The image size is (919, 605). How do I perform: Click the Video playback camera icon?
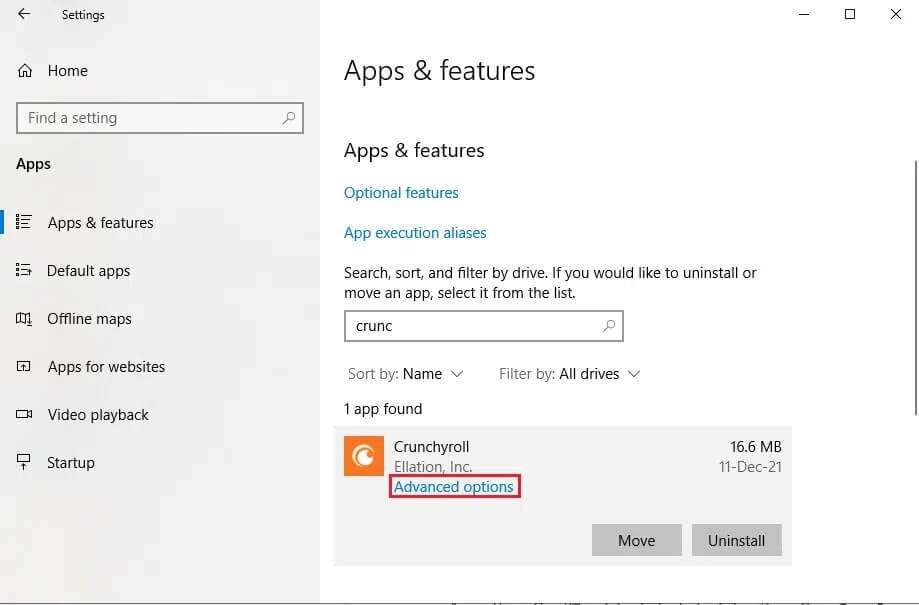click(24, 414)
